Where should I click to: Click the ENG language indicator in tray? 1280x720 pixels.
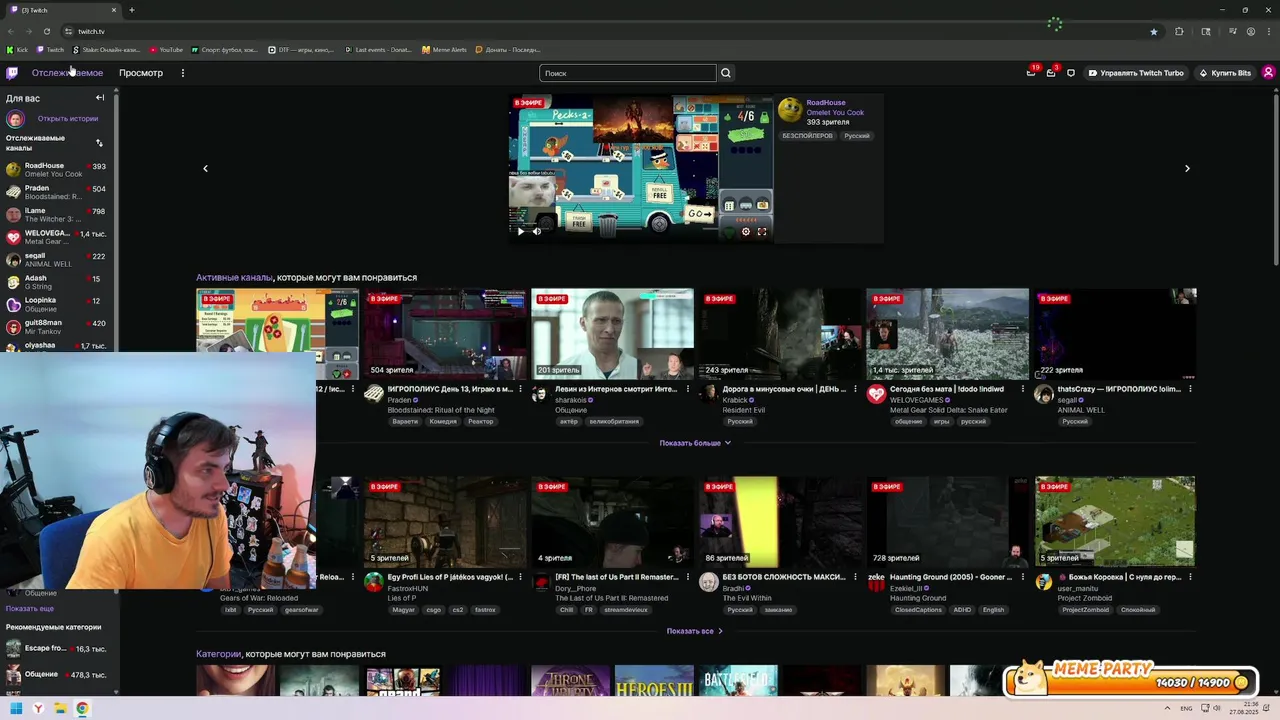click(1186, 709)
